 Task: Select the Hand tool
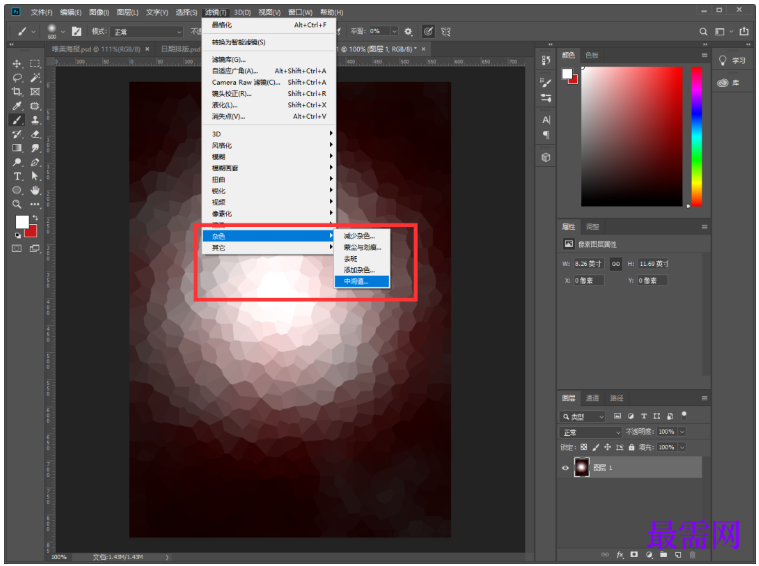click(x=35, y=190)
